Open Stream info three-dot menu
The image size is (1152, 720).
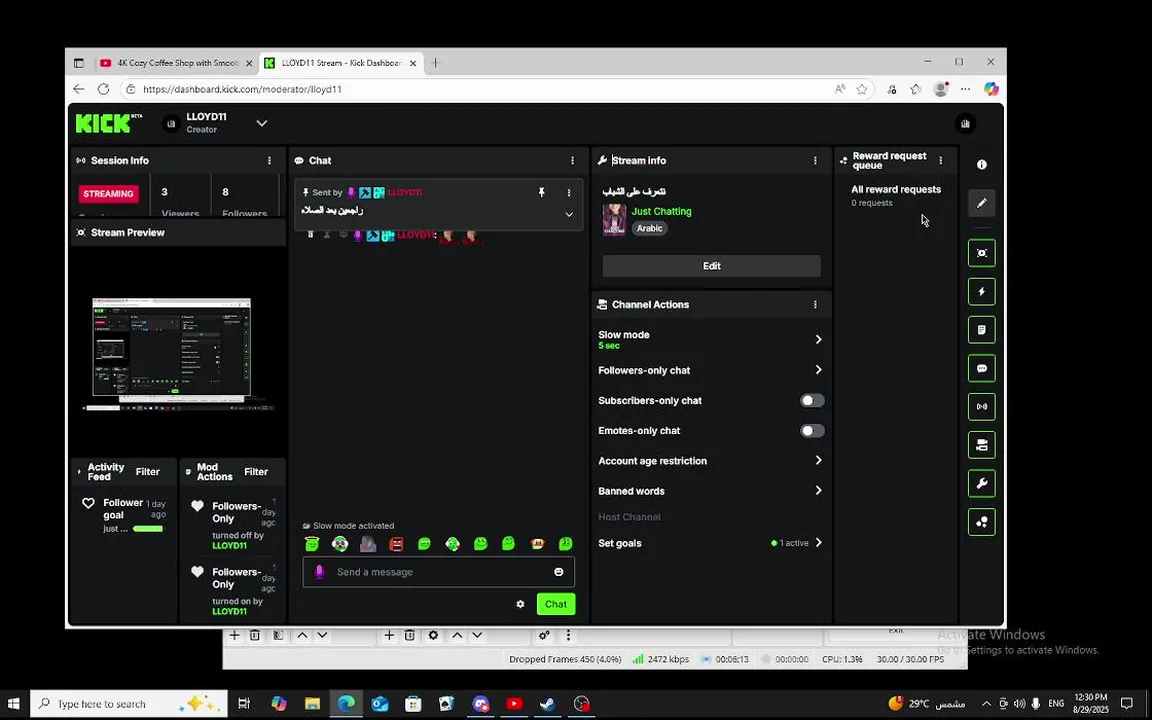[x=815, y=160]
